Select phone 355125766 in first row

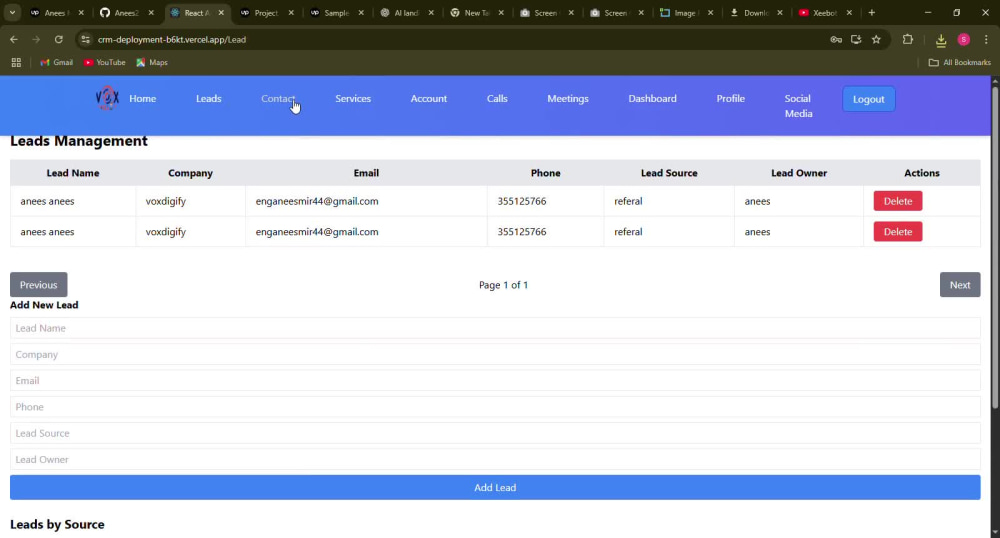pyautogui.click(x=522, y=201)
